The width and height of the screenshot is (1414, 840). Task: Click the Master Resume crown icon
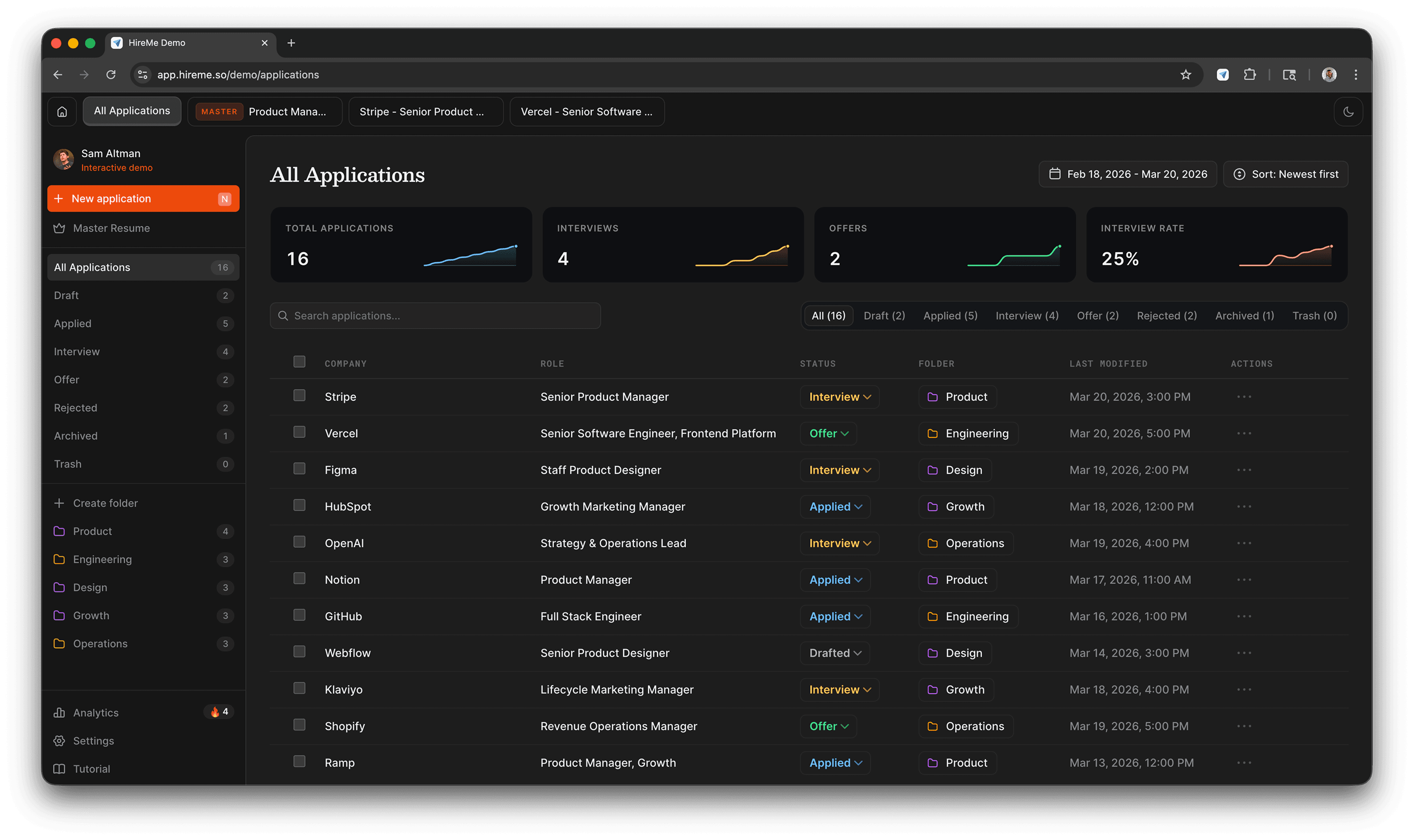[x=60, y=228]
